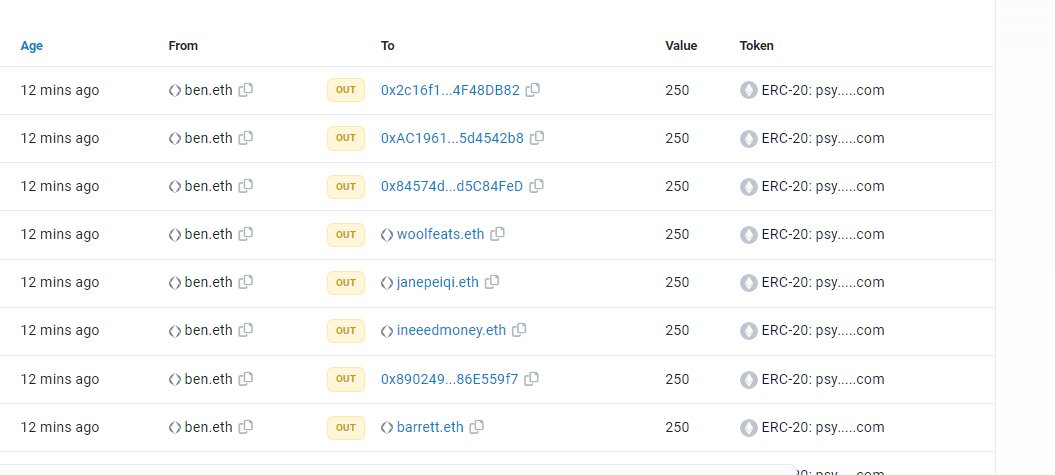This screenshot has height=475, width=1055.
Task: Click token logo in 0x84574d...d5C84FeD row
Action: [749, 186]
